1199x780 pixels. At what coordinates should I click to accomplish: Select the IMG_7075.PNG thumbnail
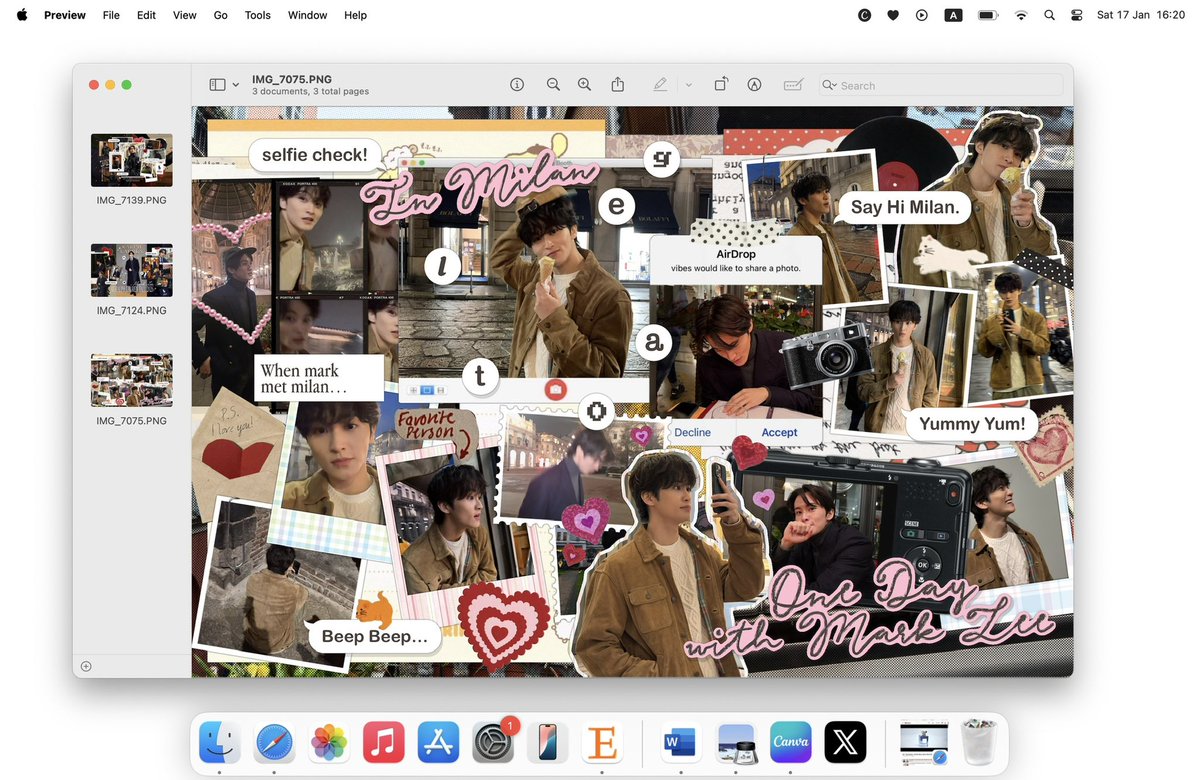(132, 380)
